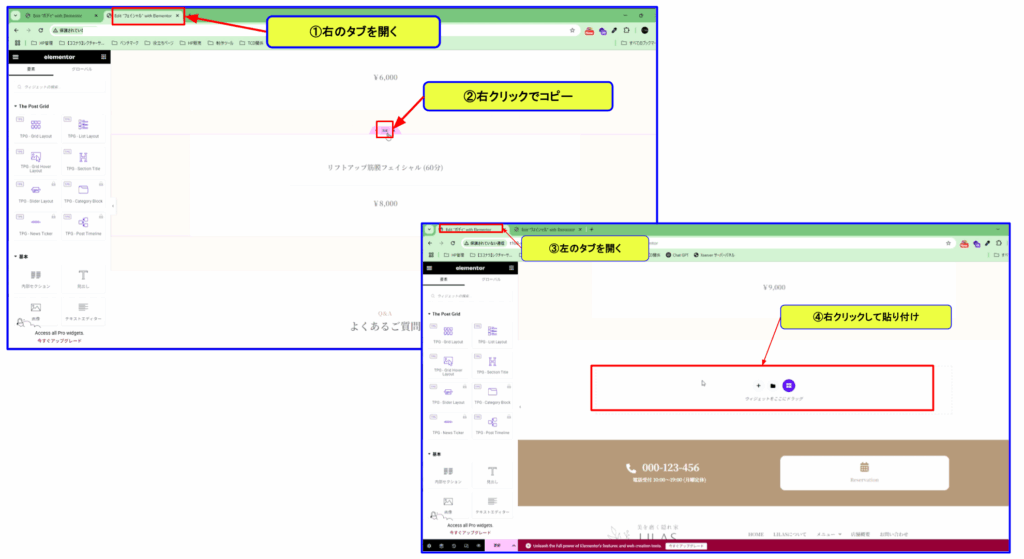Collapse The Post Grid category in lower window

click(444, 314)
